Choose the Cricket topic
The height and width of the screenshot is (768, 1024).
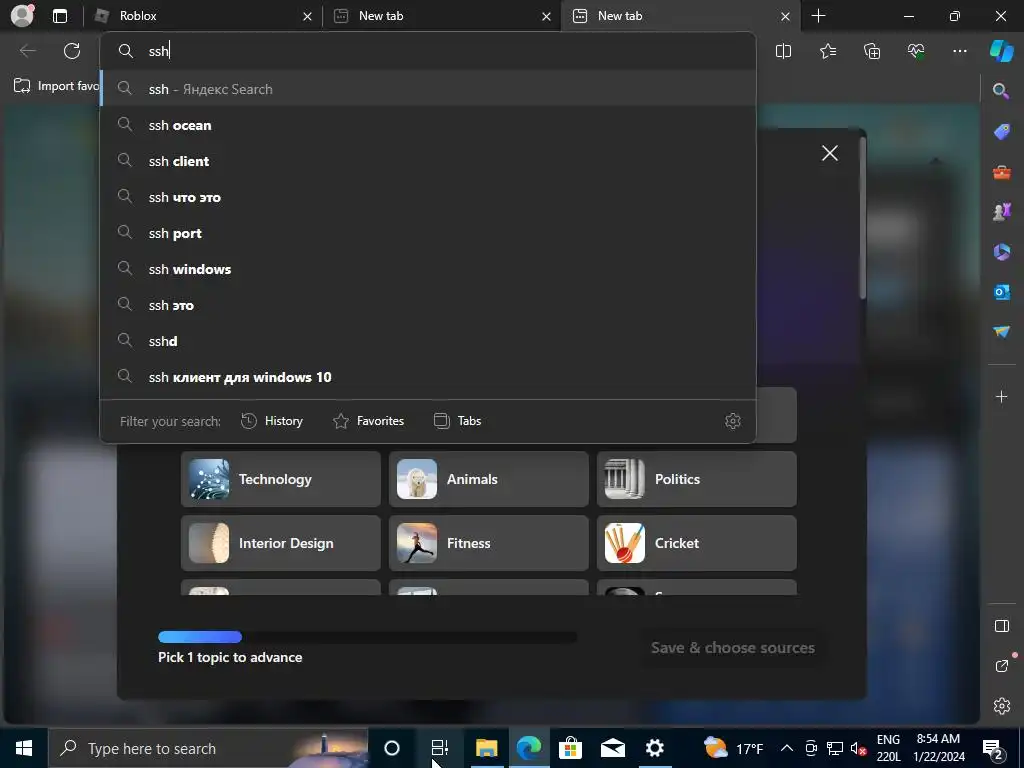pos(697,543)
